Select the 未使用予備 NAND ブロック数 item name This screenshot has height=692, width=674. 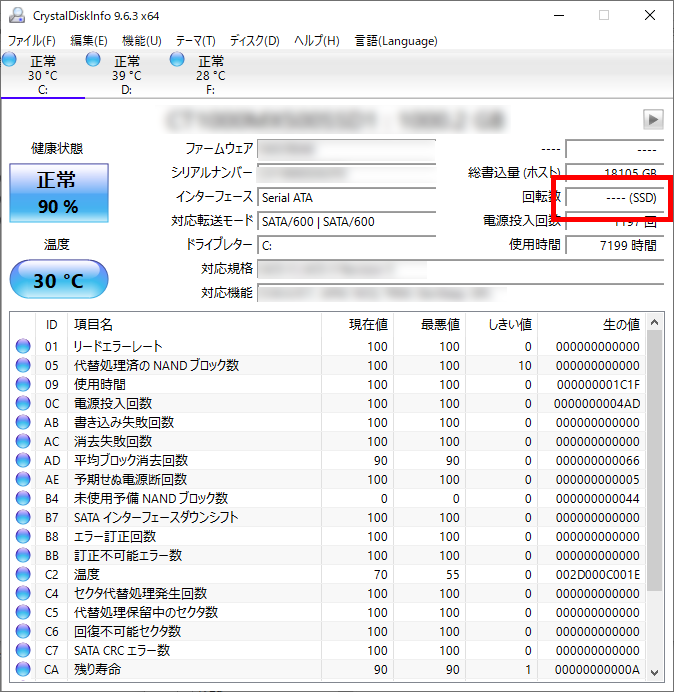(151, 498)
